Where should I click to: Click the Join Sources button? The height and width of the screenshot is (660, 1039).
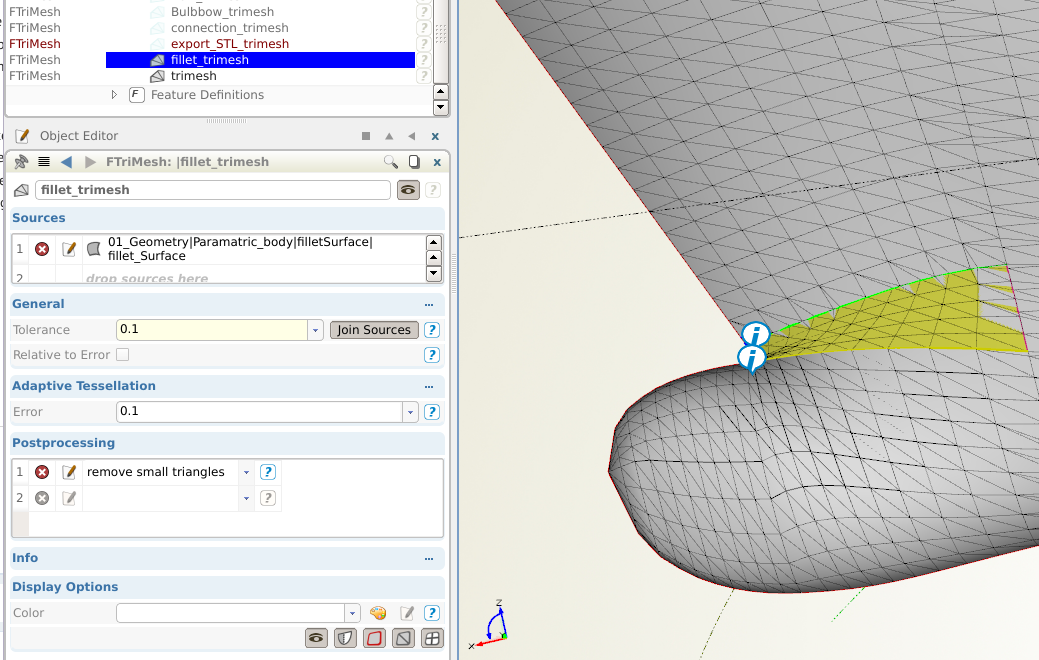click(374, 329)
